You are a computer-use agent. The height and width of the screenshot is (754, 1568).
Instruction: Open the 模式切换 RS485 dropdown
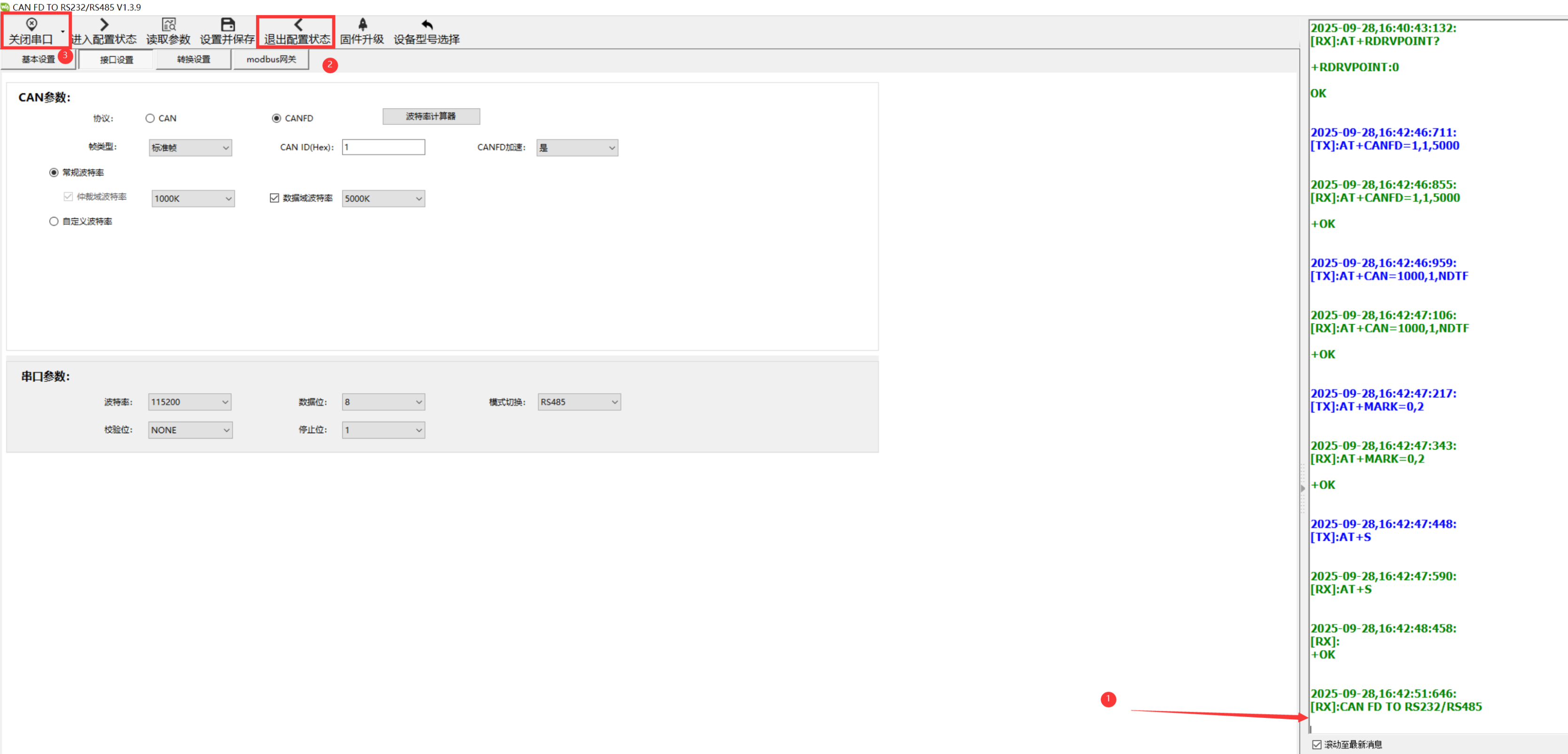point(579,402)
